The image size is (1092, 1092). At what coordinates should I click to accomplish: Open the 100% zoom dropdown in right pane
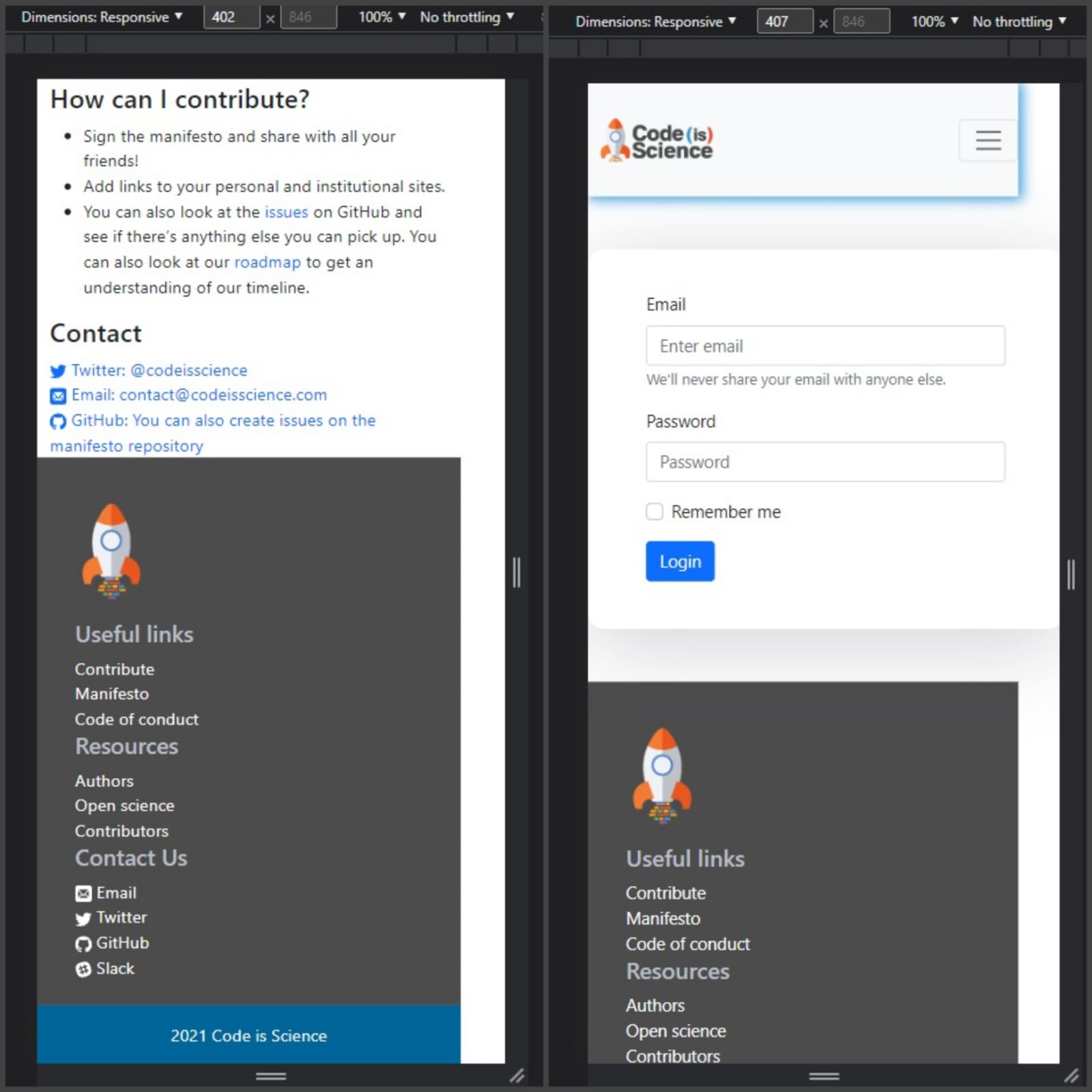click(x=934, y=22)
